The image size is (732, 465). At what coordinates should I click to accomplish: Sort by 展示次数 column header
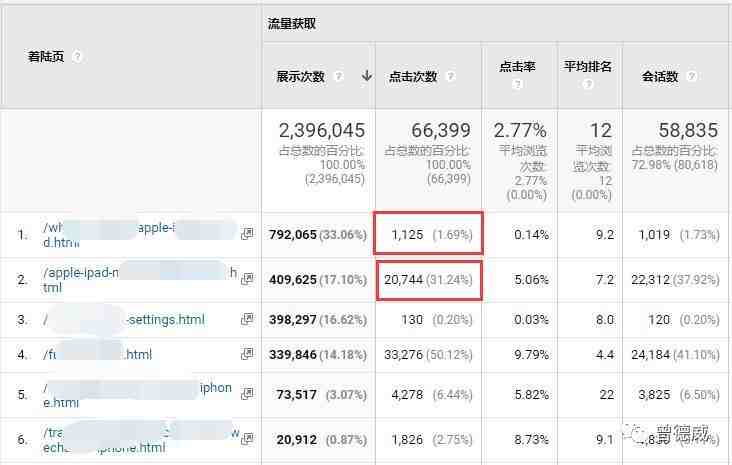click(300, 76)
